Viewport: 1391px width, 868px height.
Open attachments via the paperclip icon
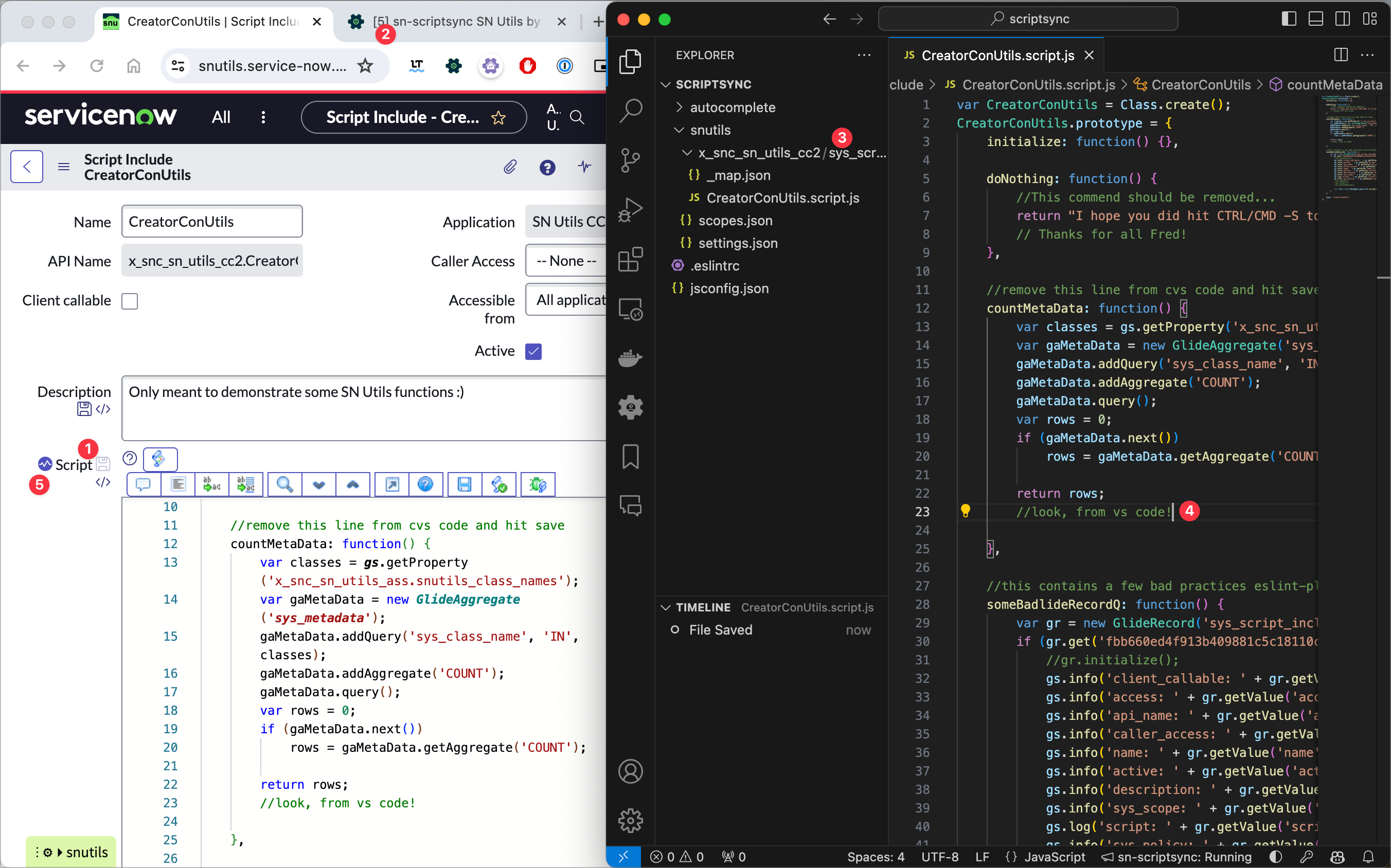click(510, 167)
